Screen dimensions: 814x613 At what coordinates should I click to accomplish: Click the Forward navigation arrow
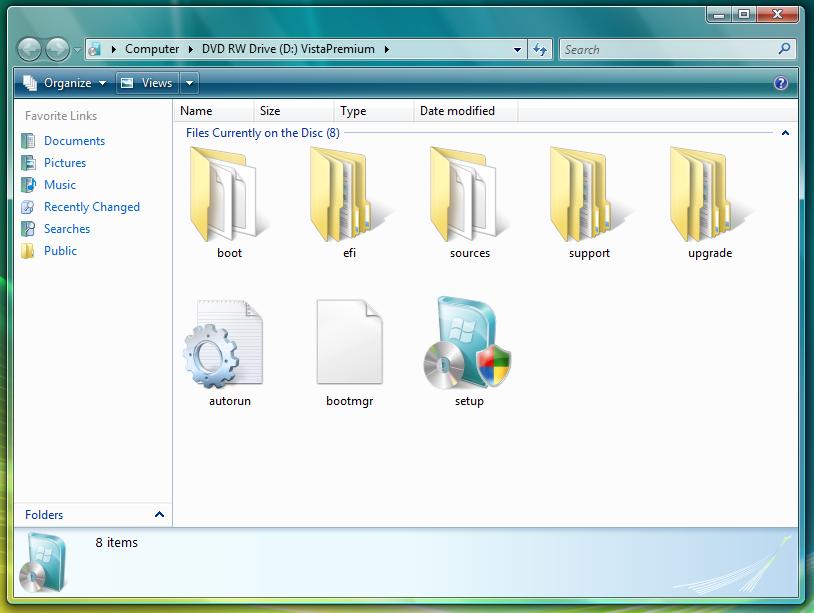[x=57, y=50]
